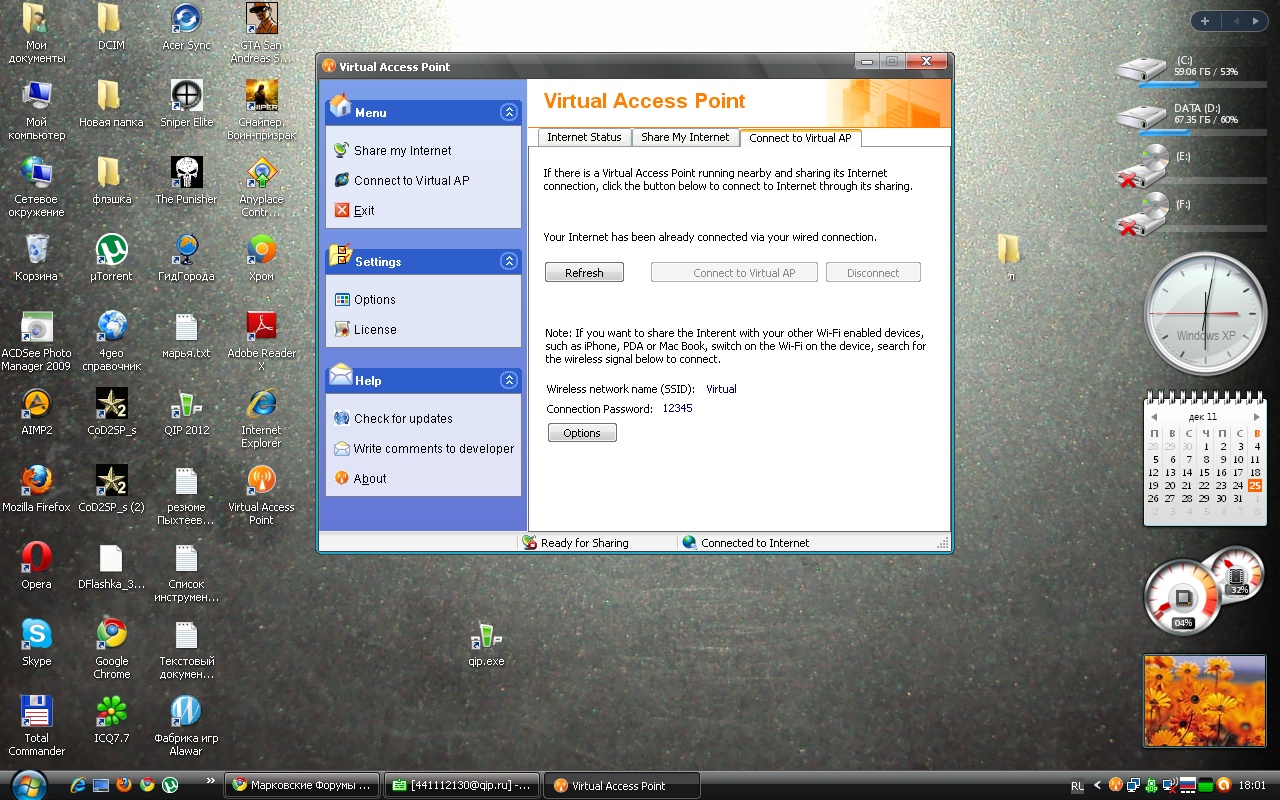Open About from the Help panel
The height and width of the screenshot is (800, 1280).
pyautogui.click(x=369, y=479)
